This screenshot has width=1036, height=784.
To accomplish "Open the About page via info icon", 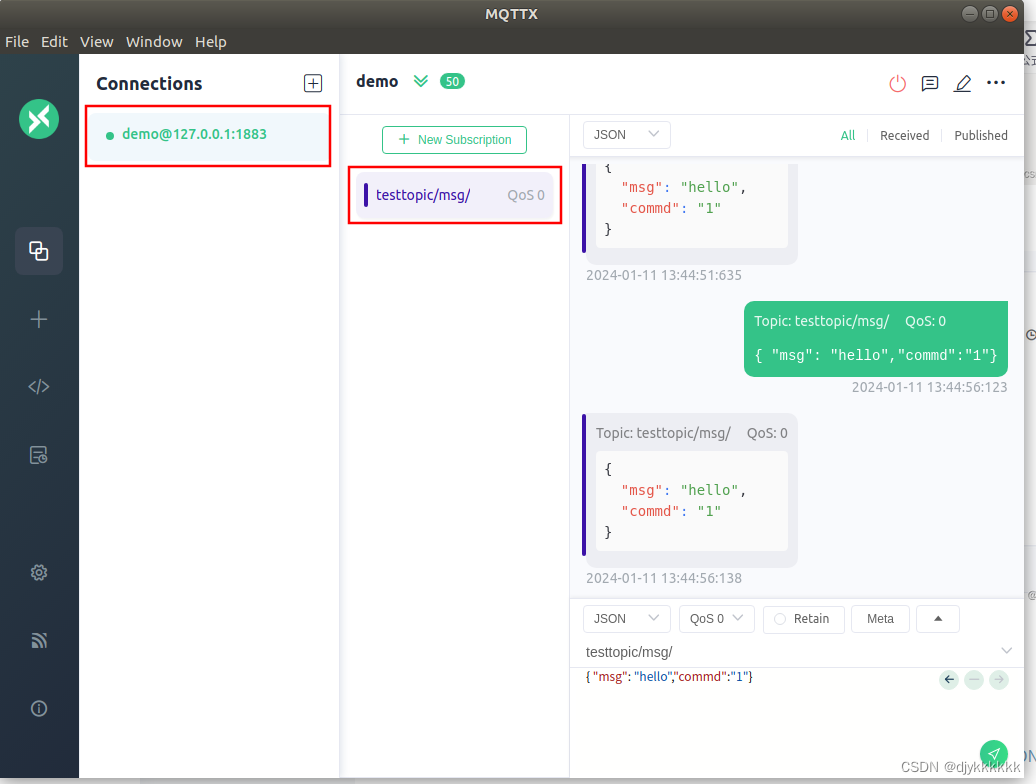I will (x=39, y=708).
